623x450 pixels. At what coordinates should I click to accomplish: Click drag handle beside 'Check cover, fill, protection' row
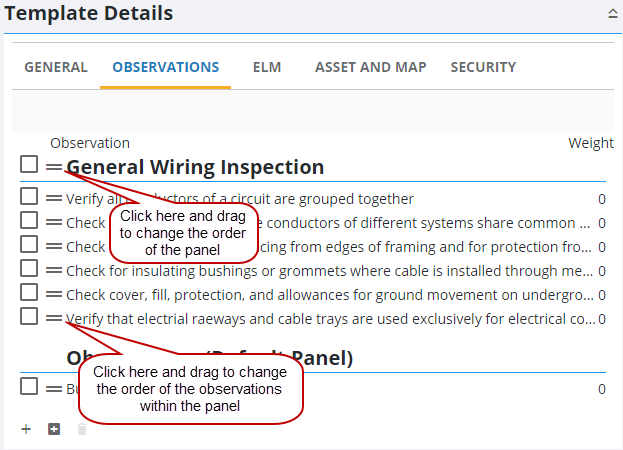[x=53, y=294]
